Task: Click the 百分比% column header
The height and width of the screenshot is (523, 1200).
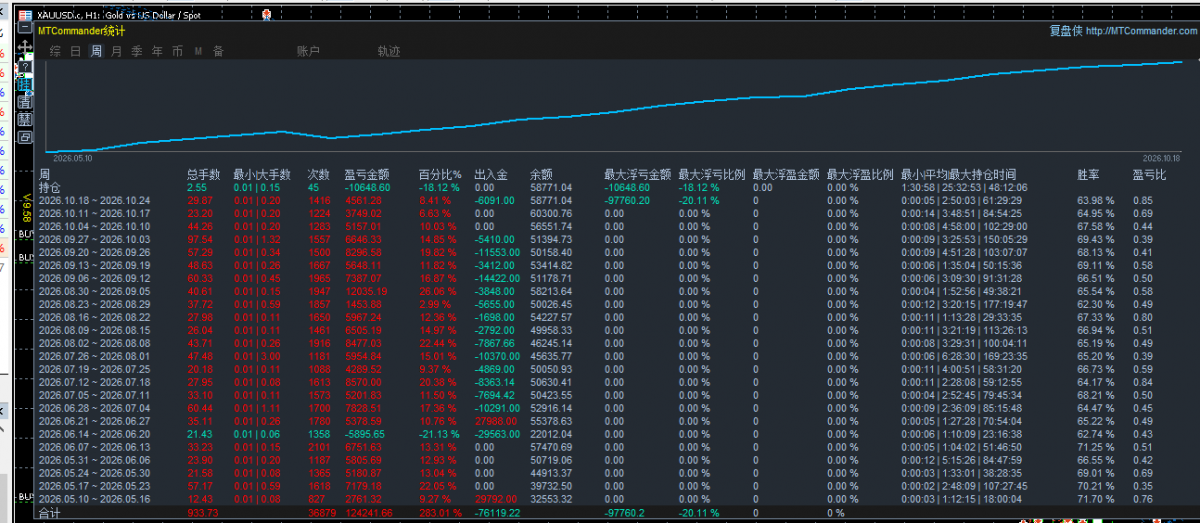Action: (440, 174)
